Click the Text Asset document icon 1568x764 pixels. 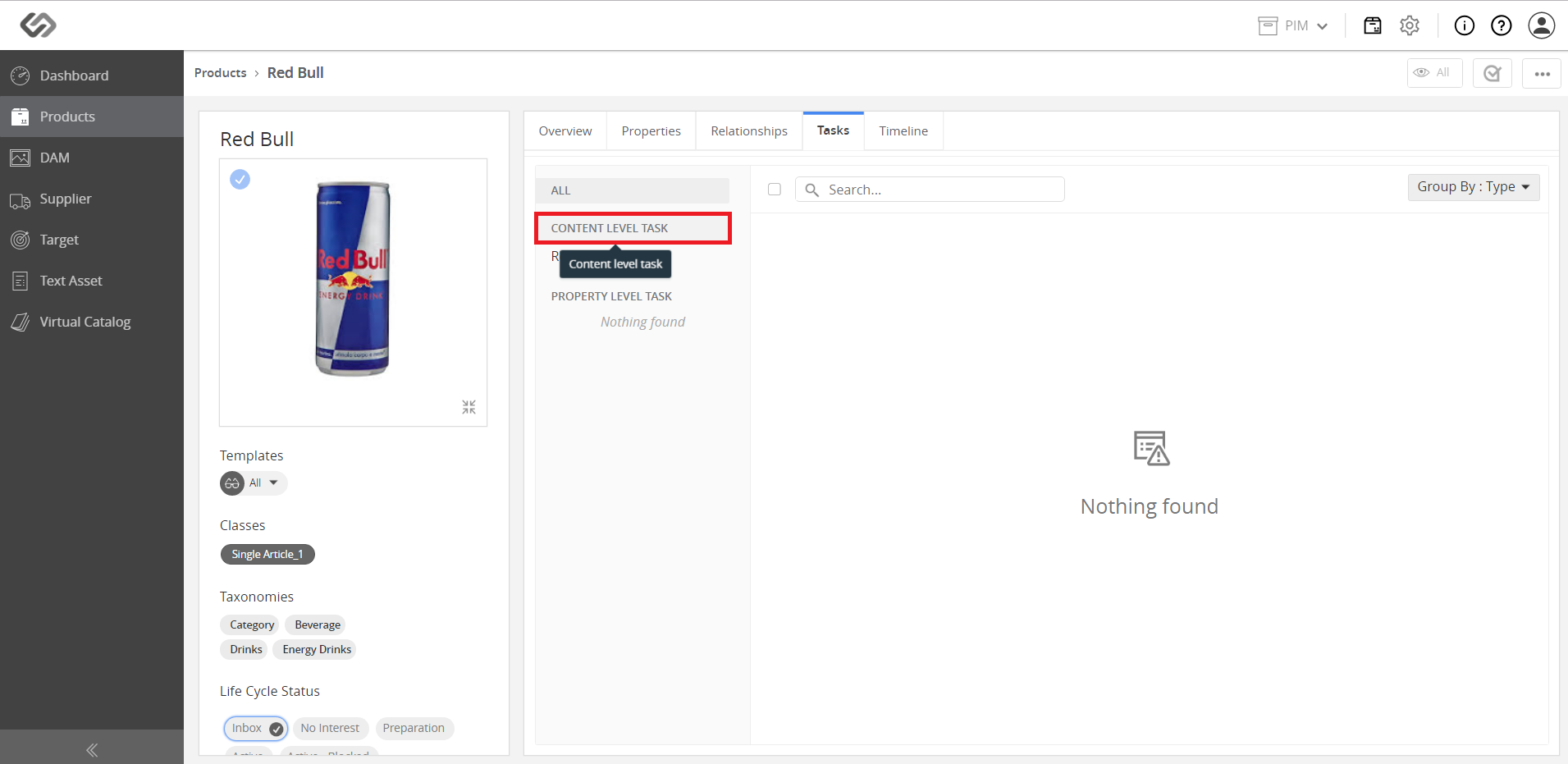click(x=21, y=281)
